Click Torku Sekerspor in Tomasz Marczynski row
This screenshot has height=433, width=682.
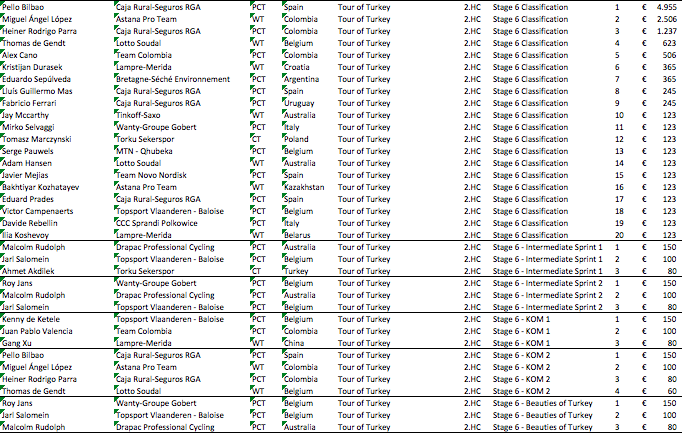[145, 139]
